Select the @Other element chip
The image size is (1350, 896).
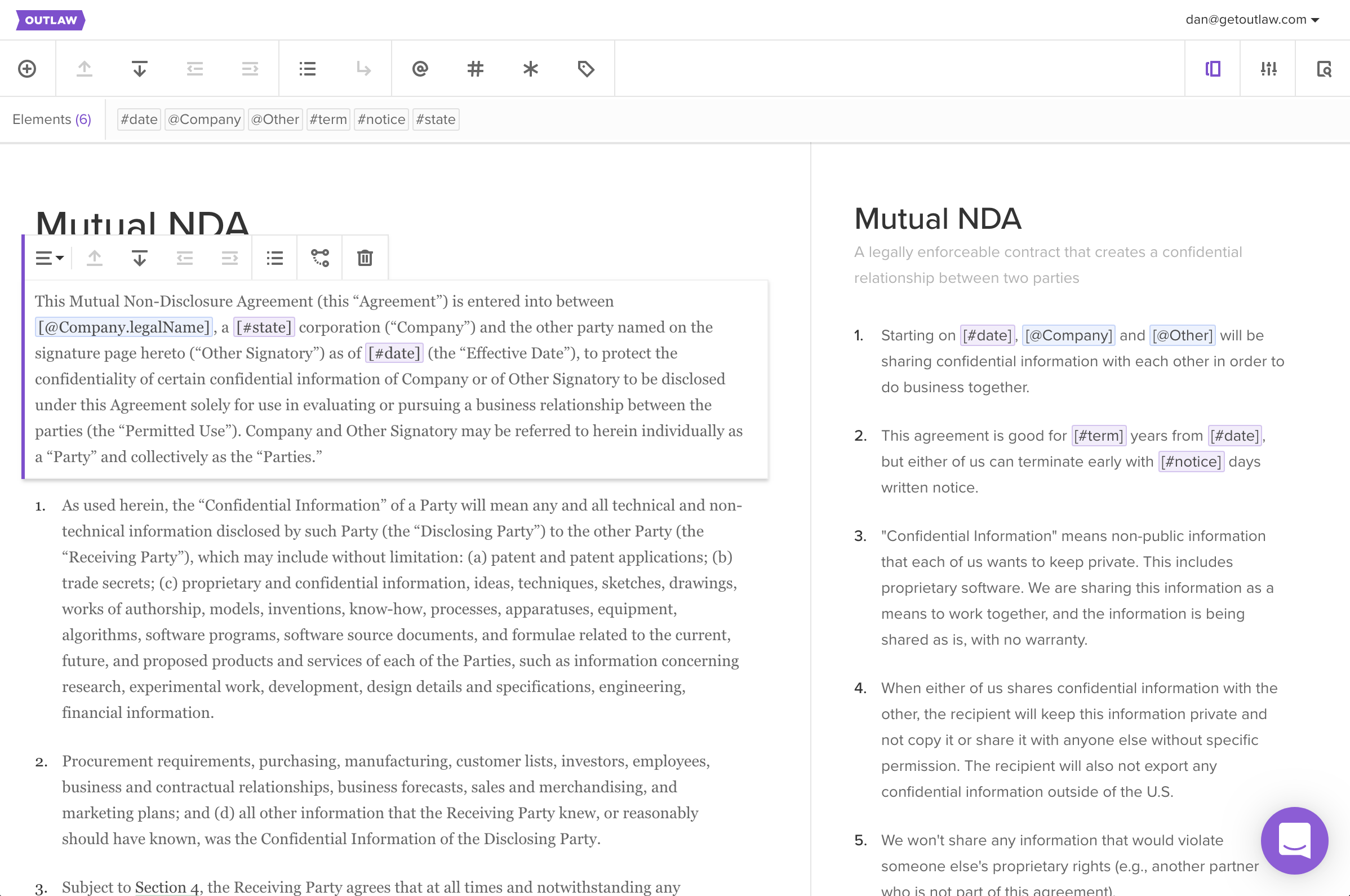[x=276, y=119]
